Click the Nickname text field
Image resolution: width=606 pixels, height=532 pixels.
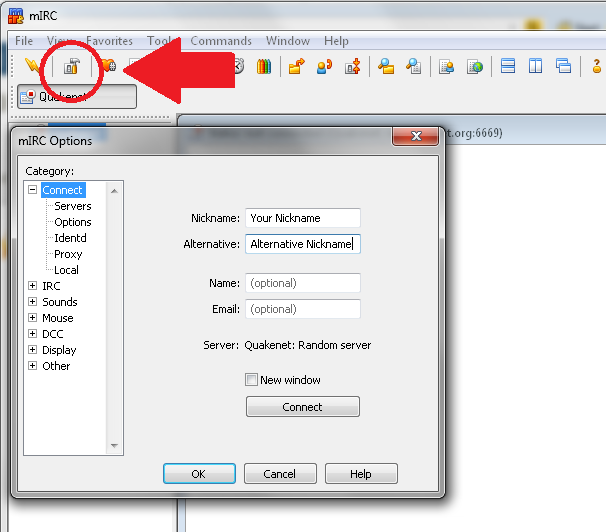[x=303, y=218]
